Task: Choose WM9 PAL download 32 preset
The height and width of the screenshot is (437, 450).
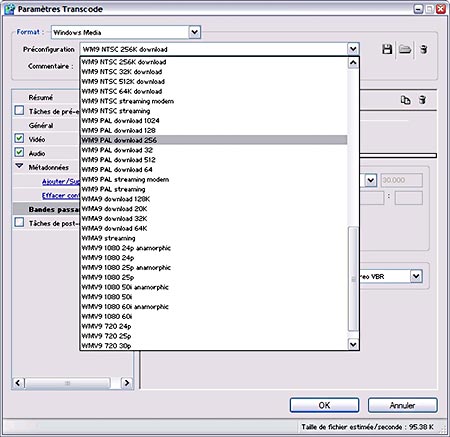Action: (214, 150)
